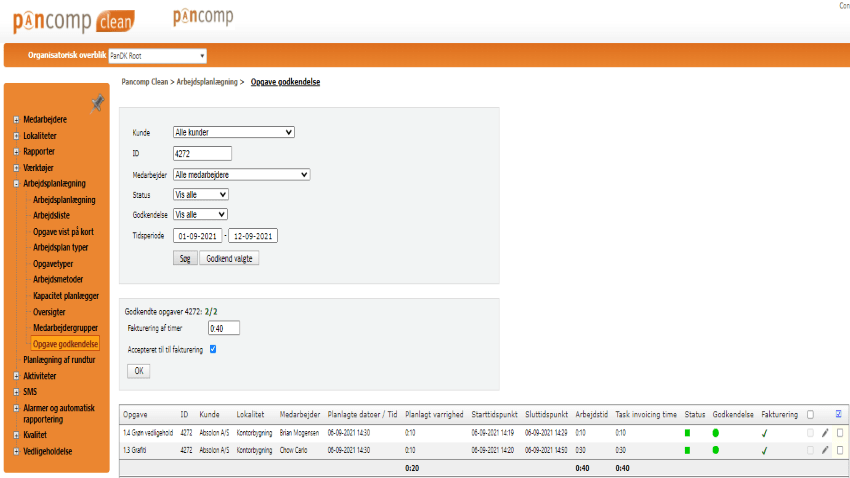Open the Kunde dropdown
Screen dimensions: 850x478
pyautogui.click(x=234, y=132)
